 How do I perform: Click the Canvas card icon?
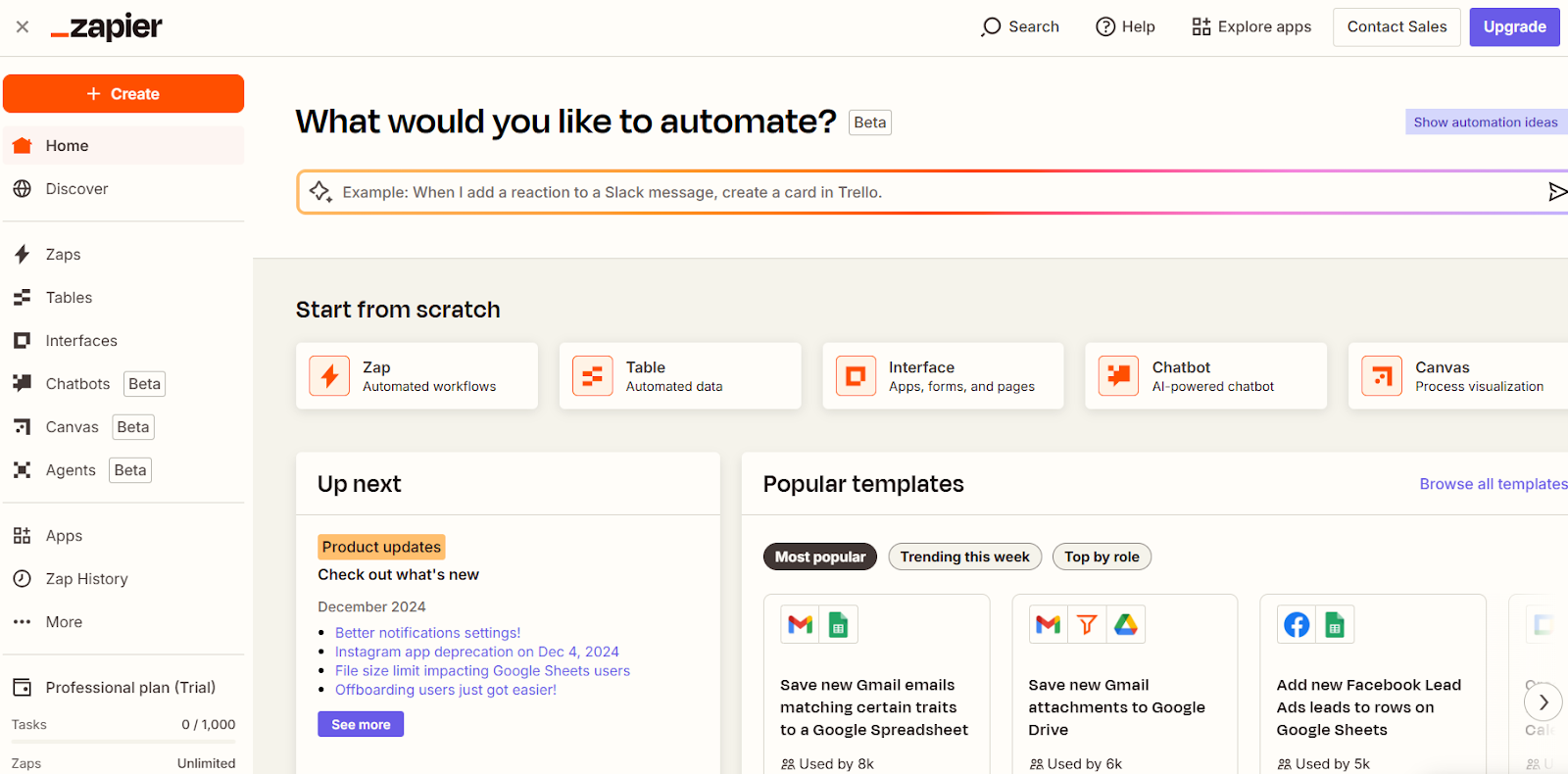coord(1382,376)
